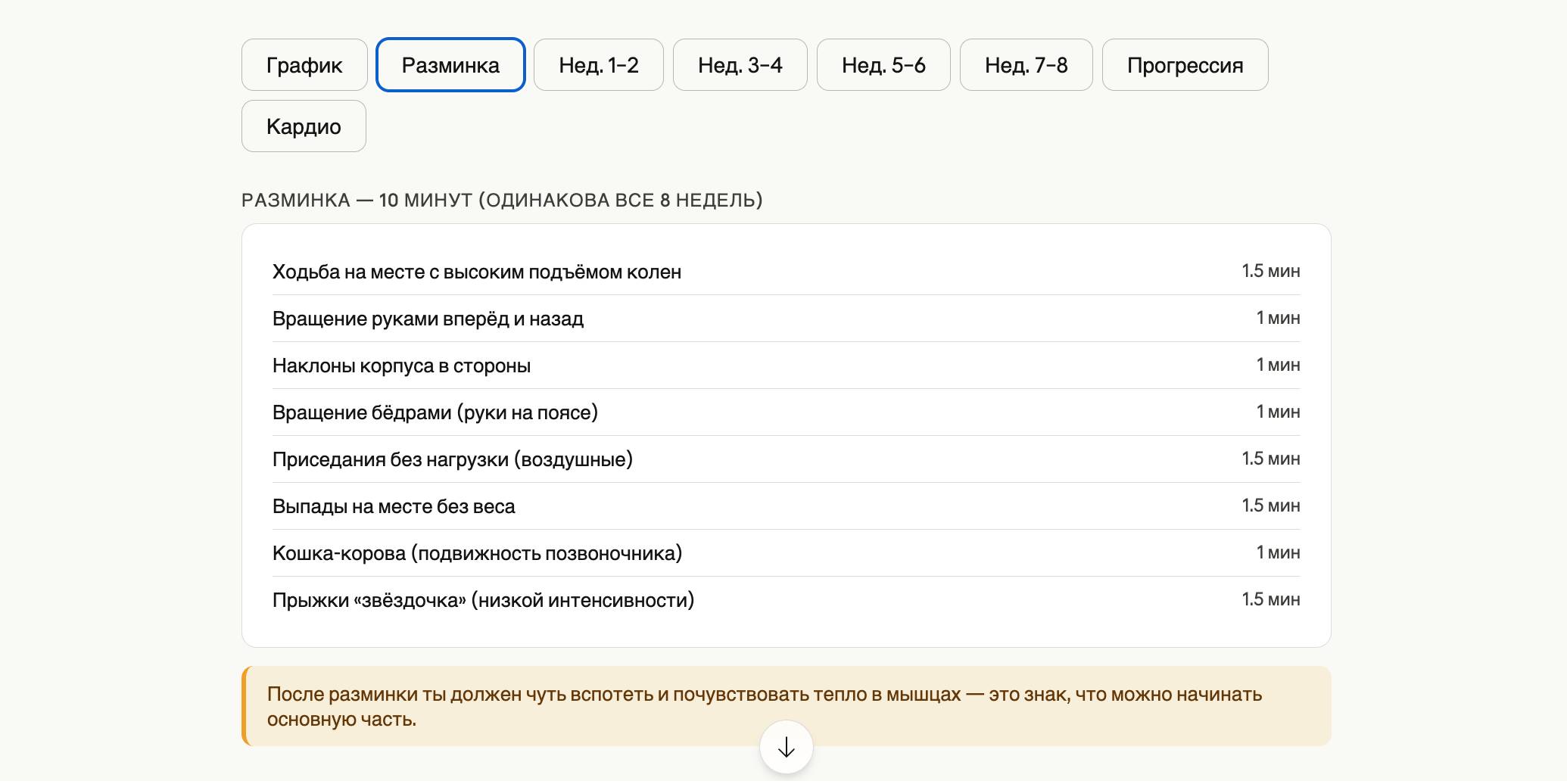
Task: Show the Нед. 7-8 tab
Action: pos(1026,65)
